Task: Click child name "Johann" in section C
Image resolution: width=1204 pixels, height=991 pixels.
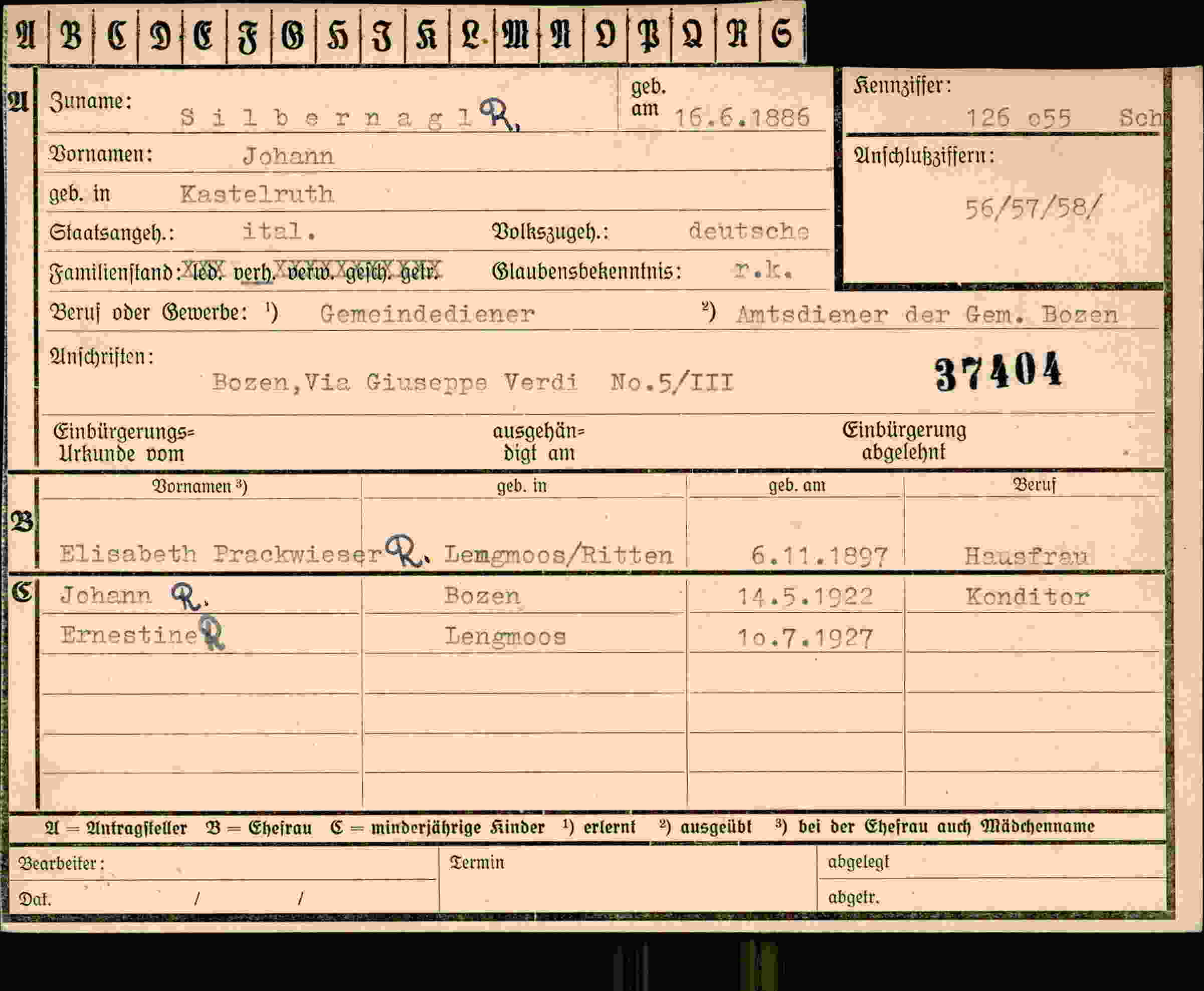Action: tap(106, 595)
